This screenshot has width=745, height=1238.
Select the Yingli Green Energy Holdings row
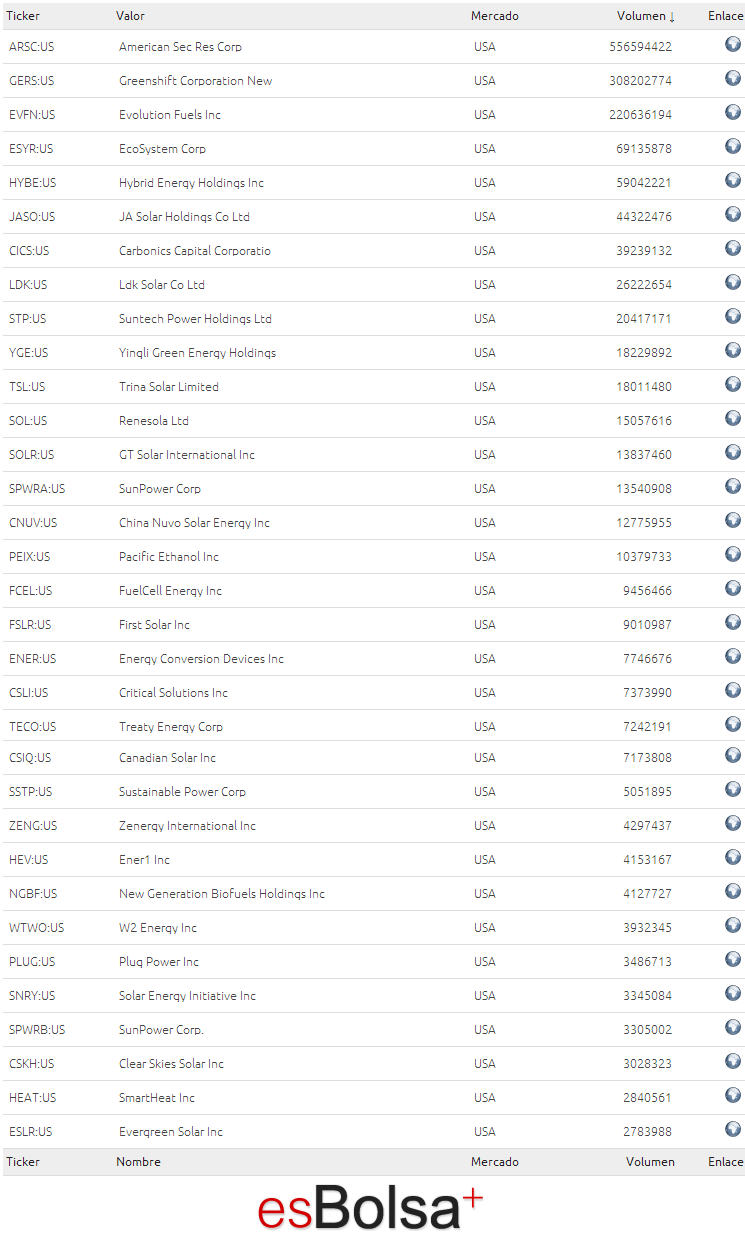pyautogui.click(x=373, y=353)
